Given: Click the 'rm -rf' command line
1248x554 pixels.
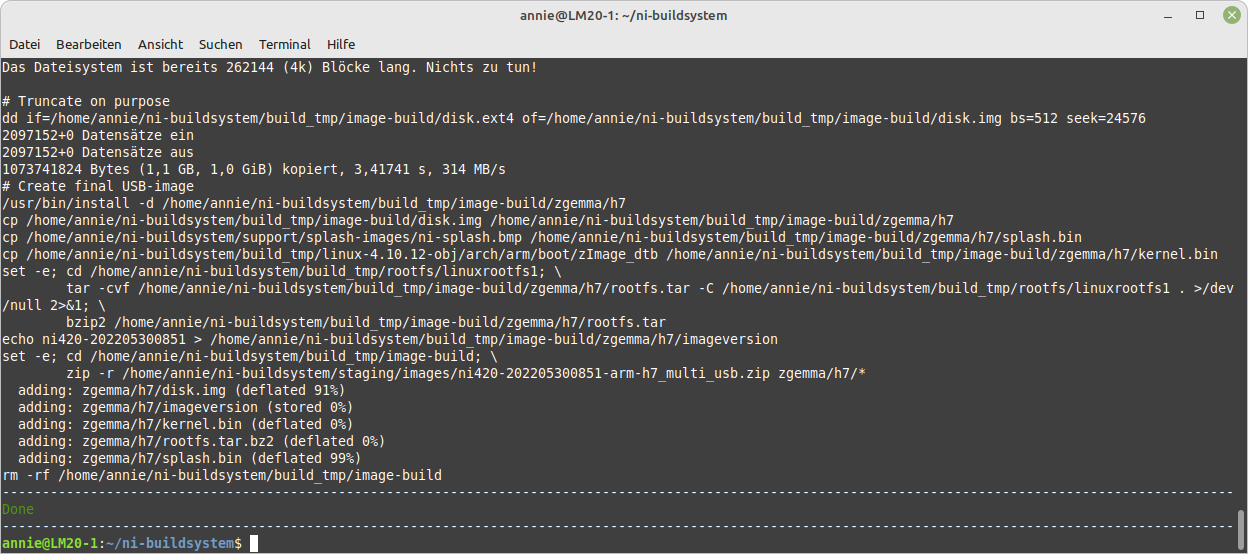Looking at the screenshot, I should [221, 475].
